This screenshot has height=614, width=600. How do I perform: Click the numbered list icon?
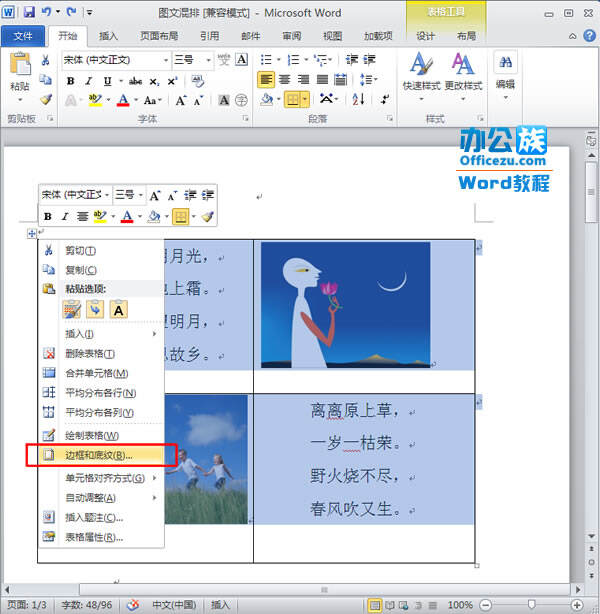pos(293,60)
